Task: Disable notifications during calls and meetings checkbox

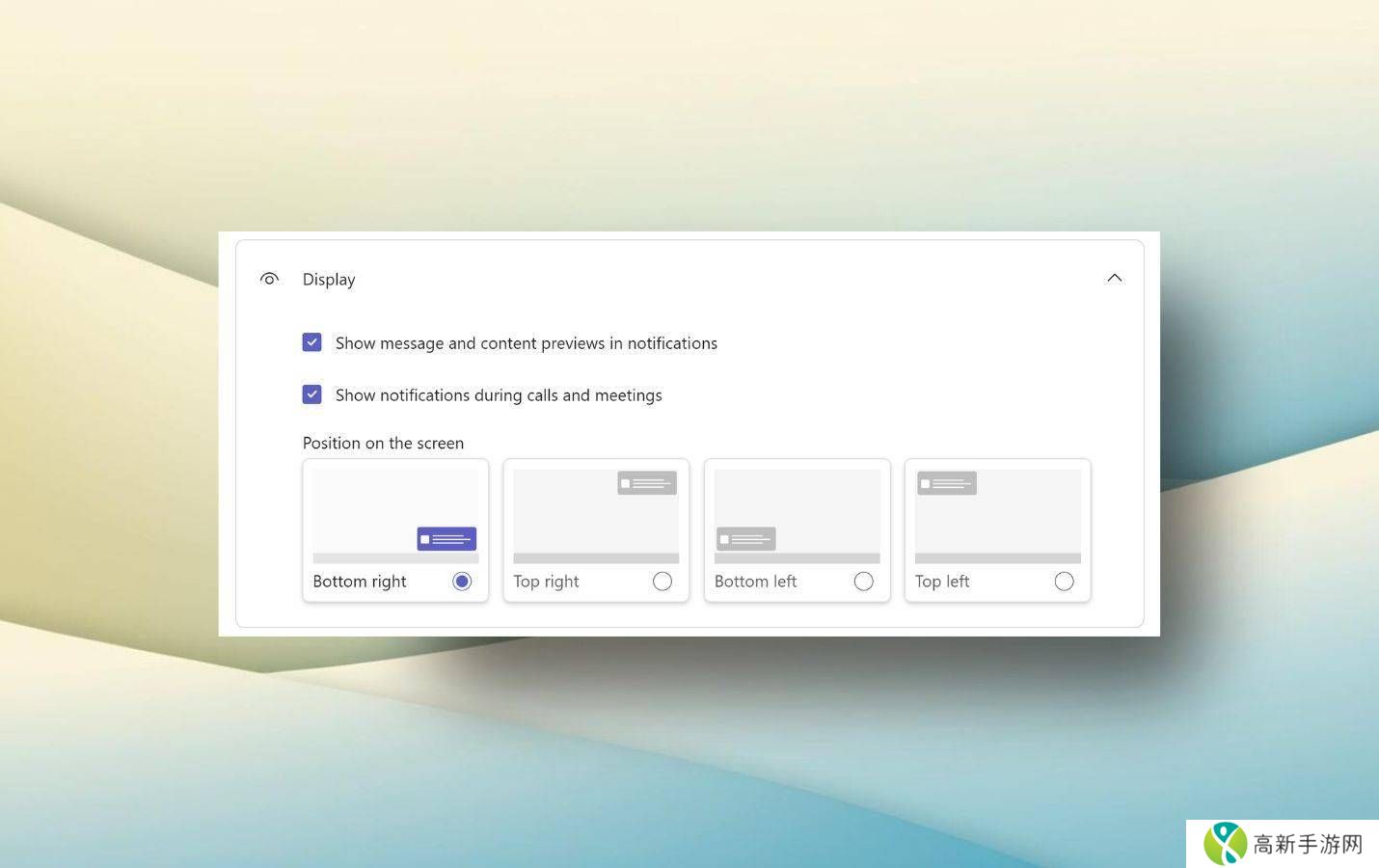Action: [x=311, y=394]
